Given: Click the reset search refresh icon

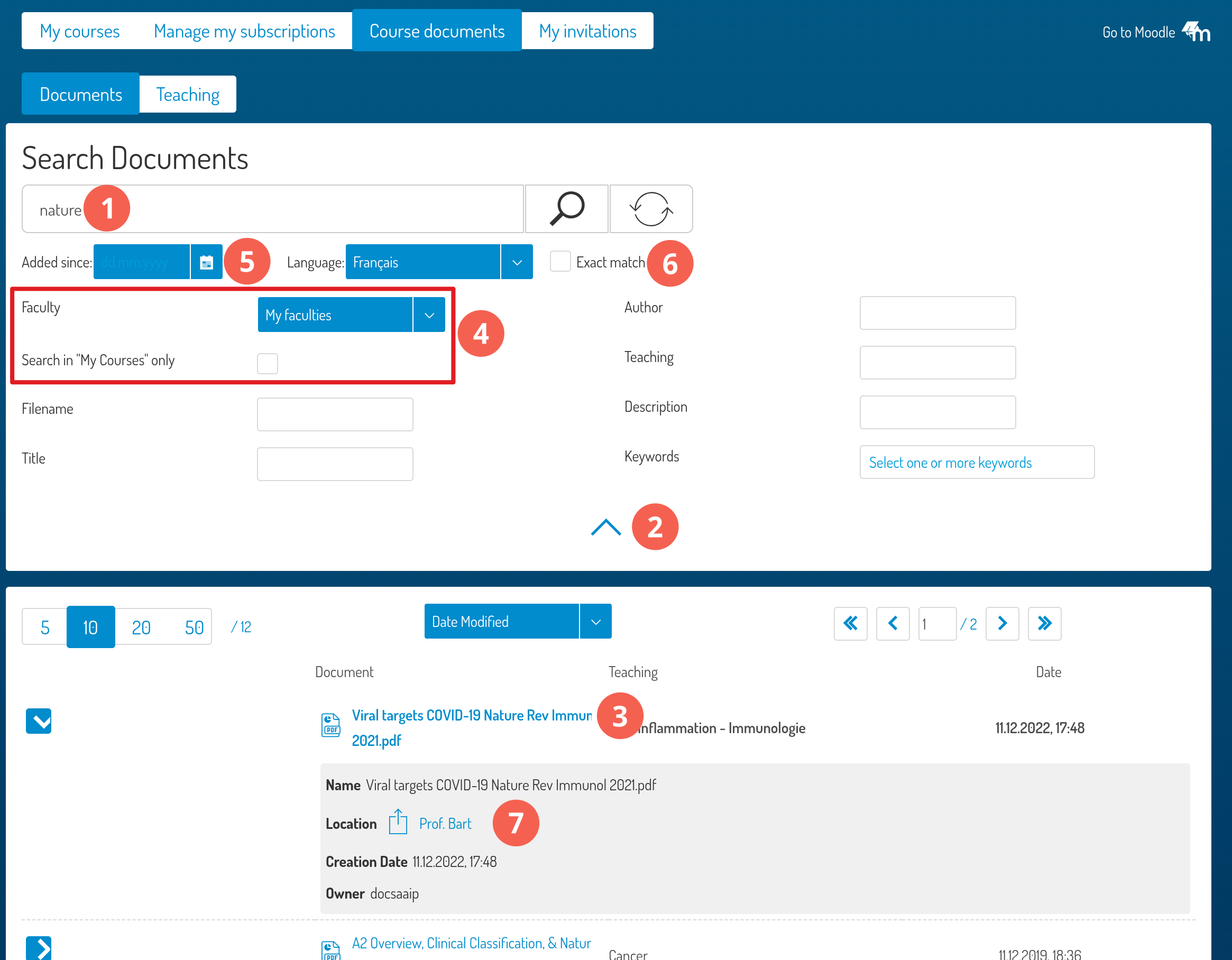Looking at the screenshot, I should (650, 209).
